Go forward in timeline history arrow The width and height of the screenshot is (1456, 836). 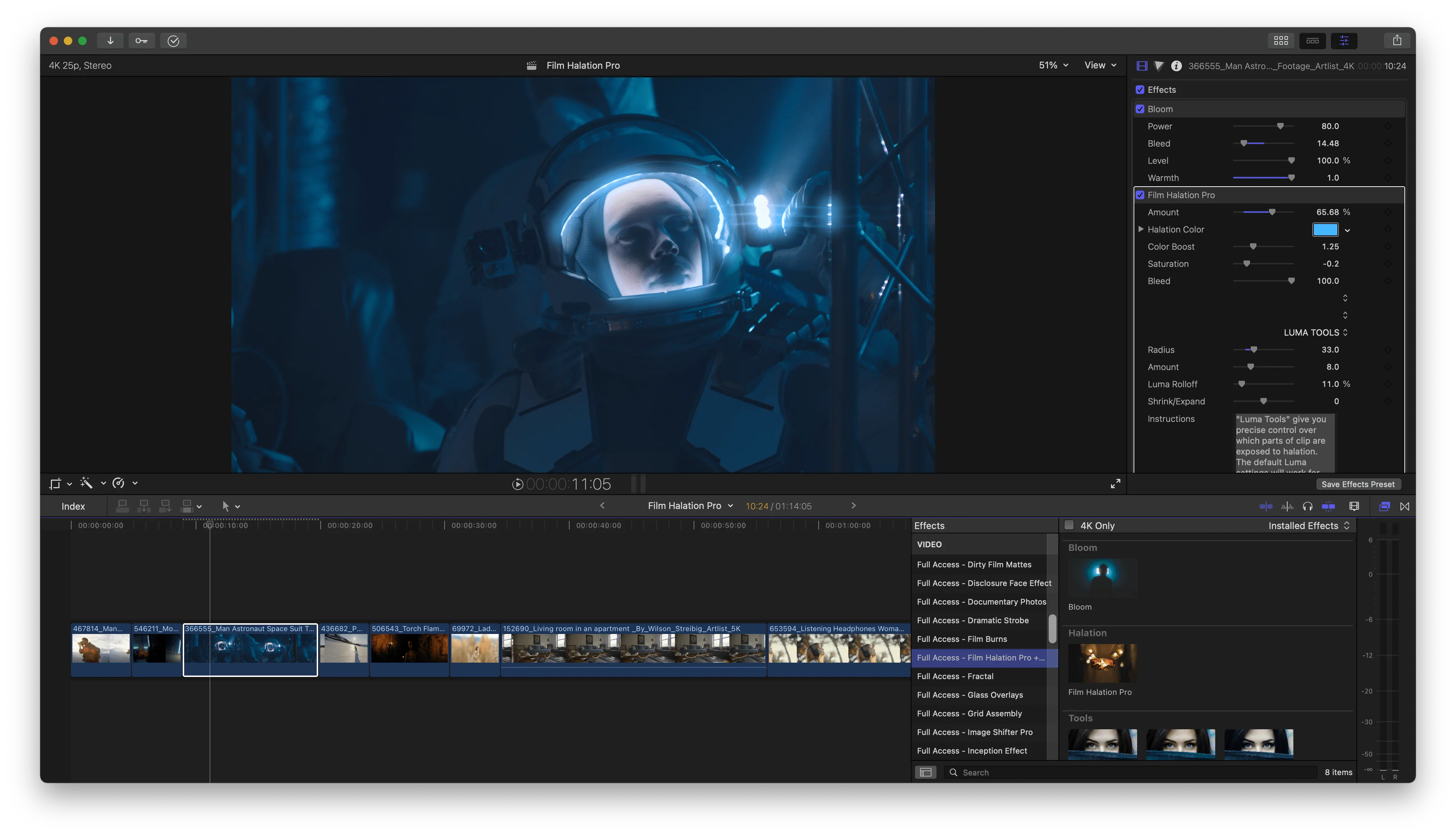[x=853, y=505]
